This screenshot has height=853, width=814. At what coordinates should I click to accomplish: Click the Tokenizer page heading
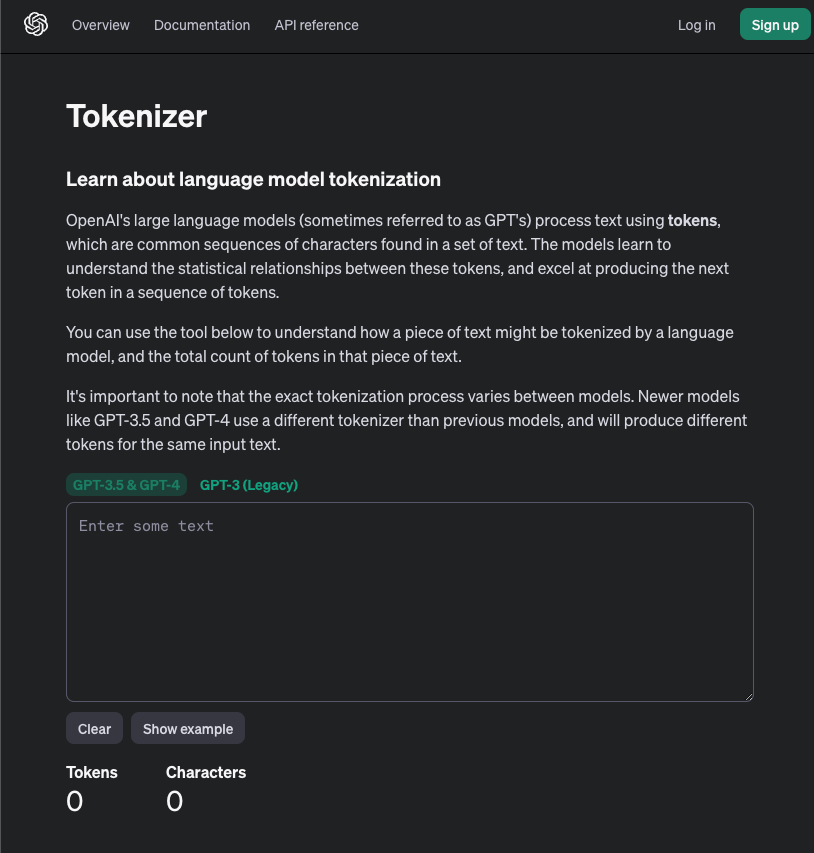(136, 116)
